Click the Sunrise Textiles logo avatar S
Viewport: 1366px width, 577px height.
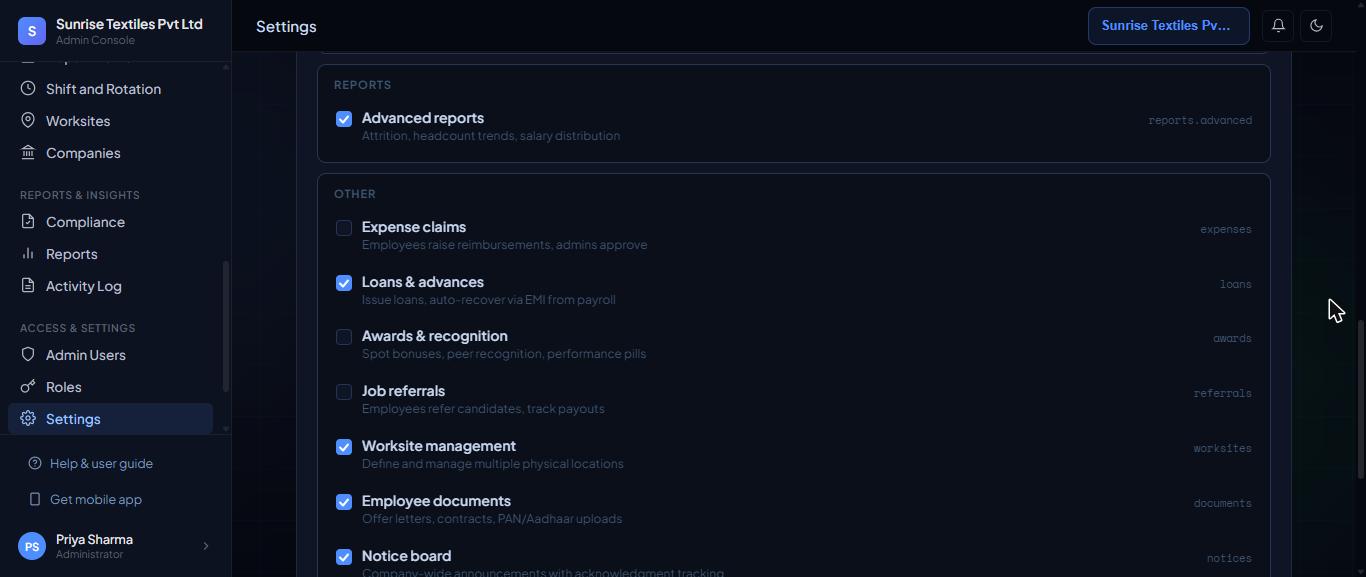32,31
